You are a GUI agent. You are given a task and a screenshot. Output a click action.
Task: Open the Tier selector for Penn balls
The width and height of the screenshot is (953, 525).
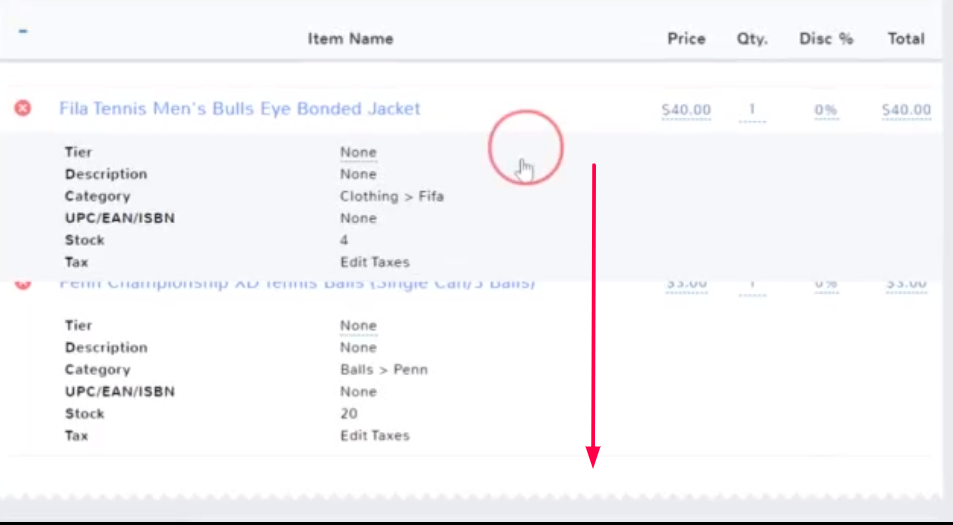358,326
